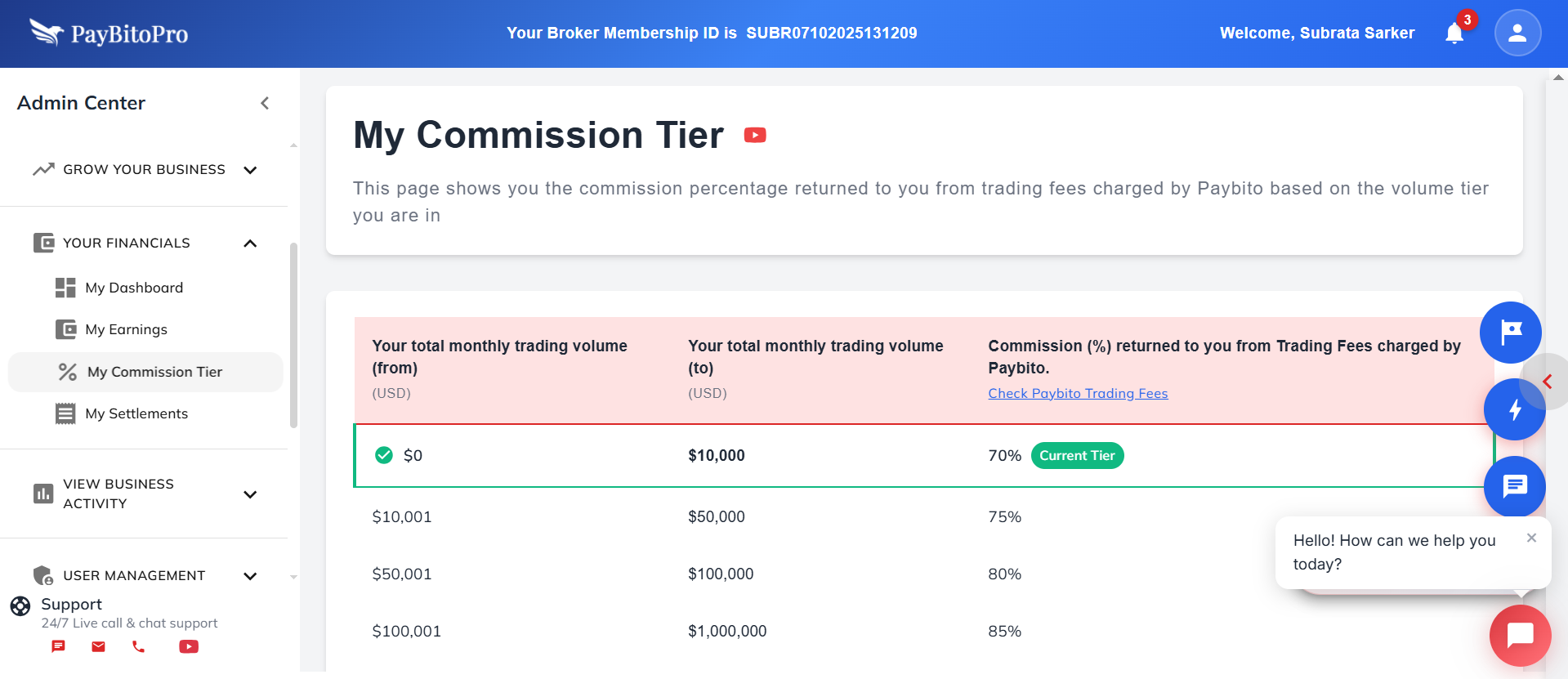Viewport: 1568px width, 679px height.
Task: Click the lightning bolt floating button
Action: (x=1514, y=409)
